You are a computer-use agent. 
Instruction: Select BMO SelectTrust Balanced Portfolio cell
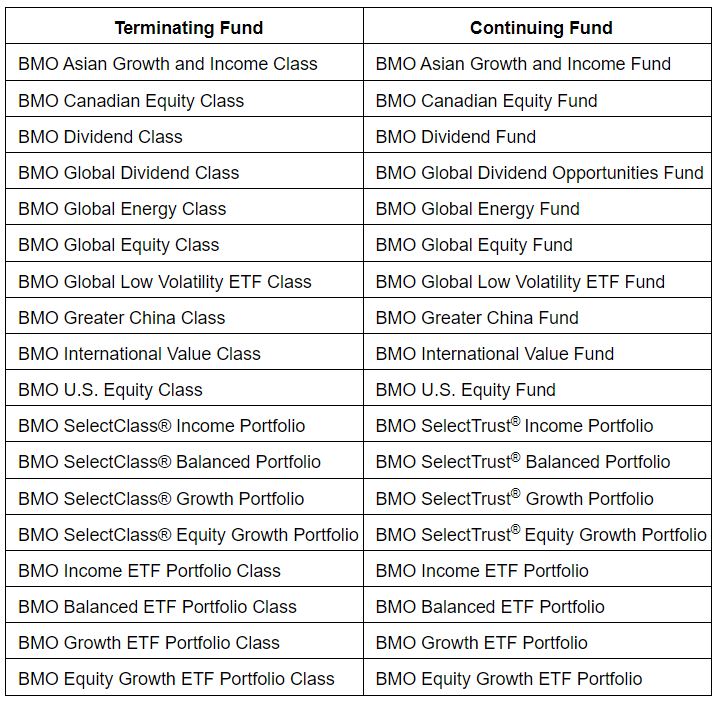pyautogui.click(x=523, y=462)
